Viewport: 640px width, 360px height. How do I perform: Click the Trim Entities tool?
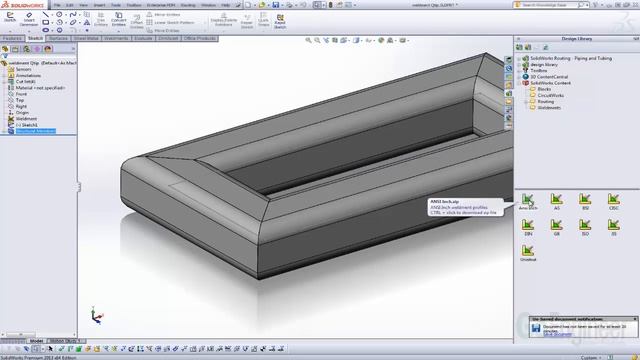click(101, 19)
